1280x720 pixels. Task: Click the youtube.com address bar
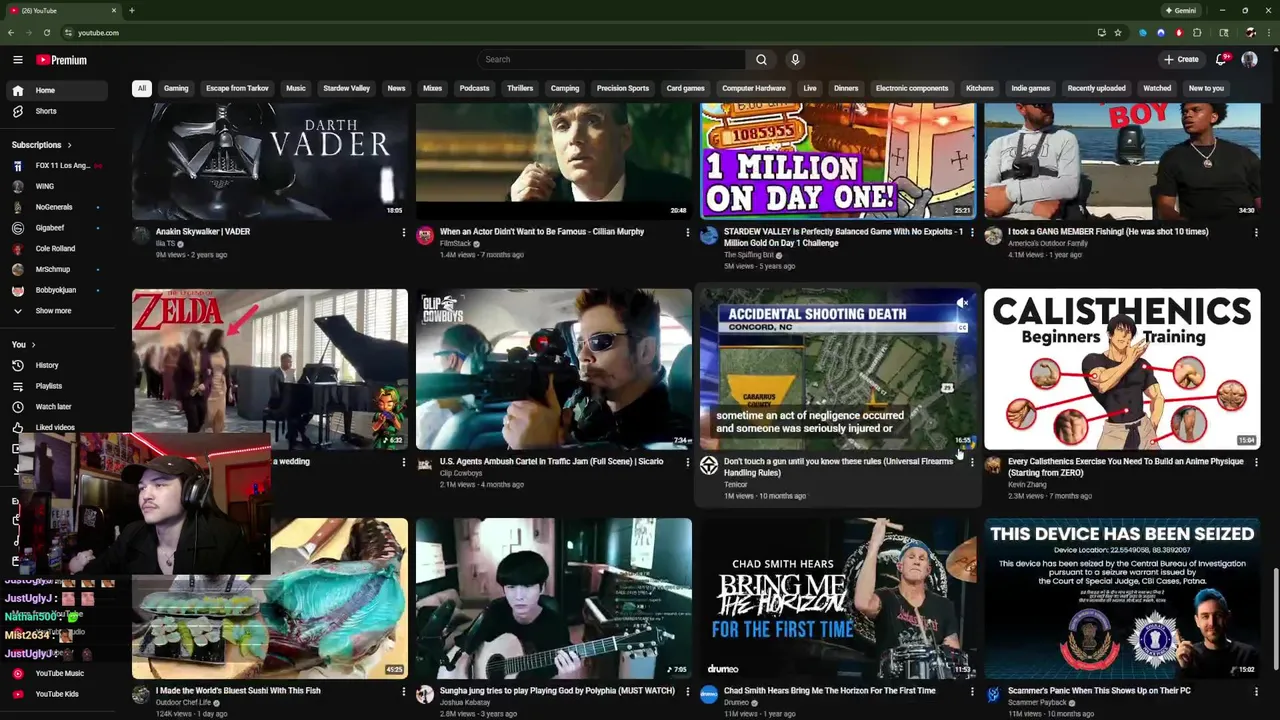pyautogui.click(x=580, y=33)
